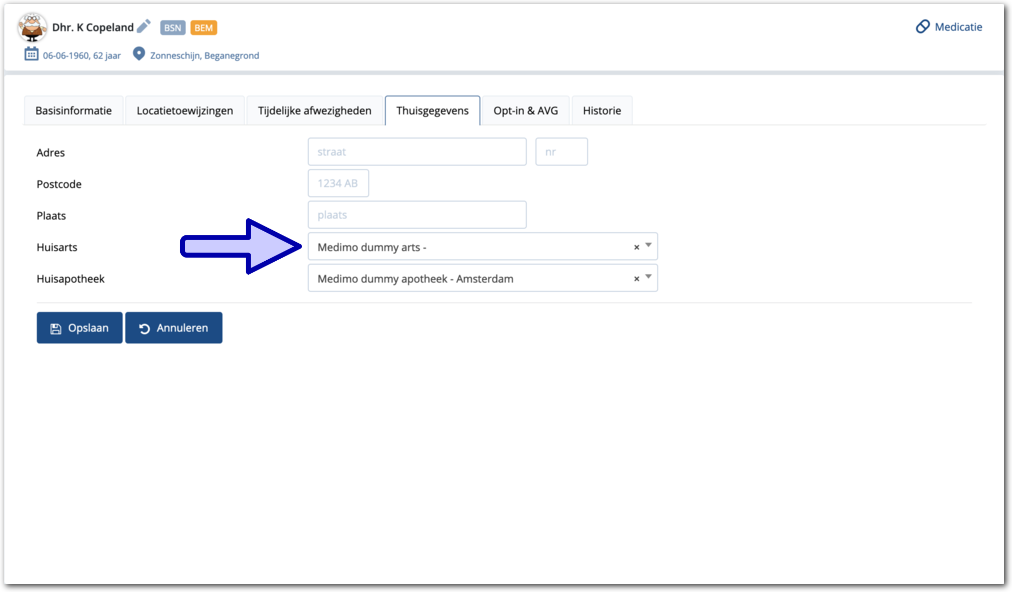Expand the Huisarts dropdown arrow

(x=648, y=246)
